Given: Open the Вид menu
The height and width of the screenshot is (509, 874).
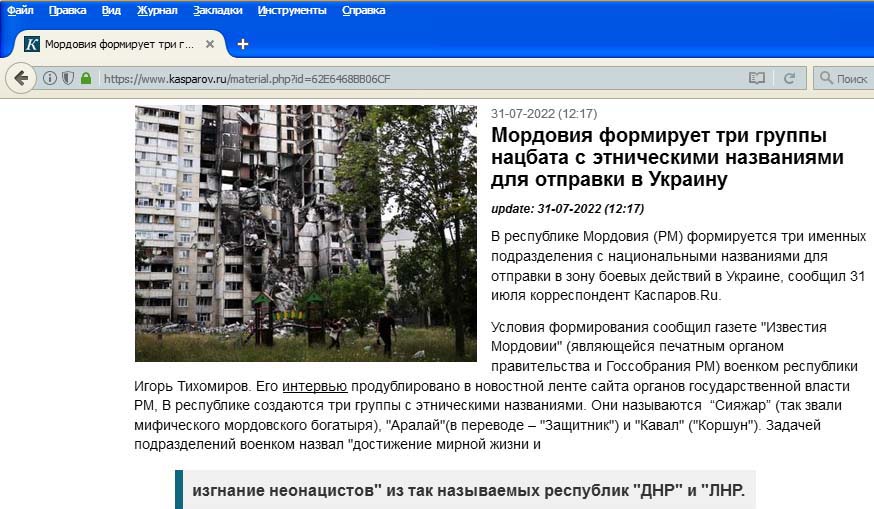Looking at the screenshot, I should click(111, 10).
